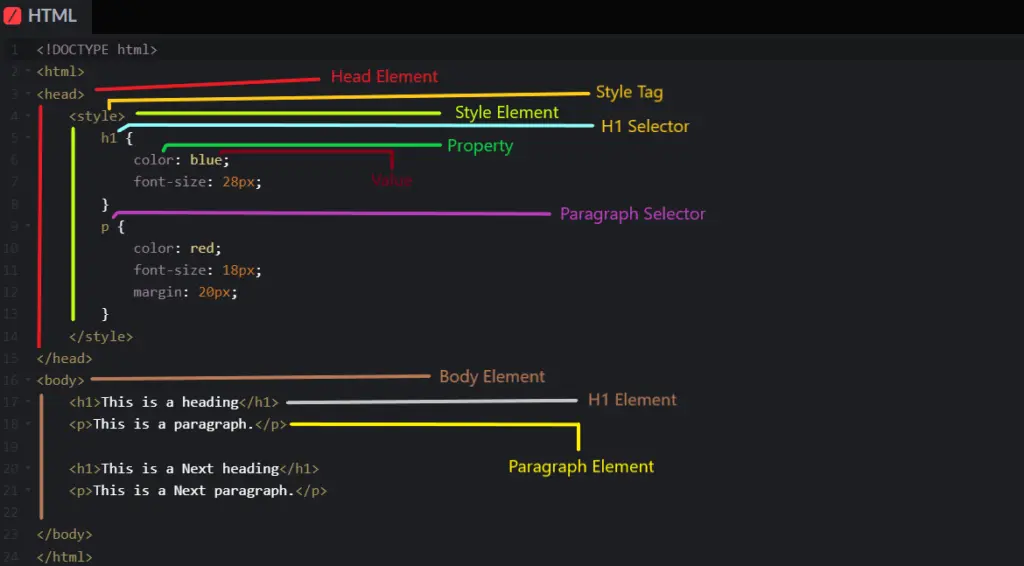The height and width of the screenshot is (566, 1024).
Task: Fold the 'This is a paragraph.' line 18
Action: click(28, 424)
